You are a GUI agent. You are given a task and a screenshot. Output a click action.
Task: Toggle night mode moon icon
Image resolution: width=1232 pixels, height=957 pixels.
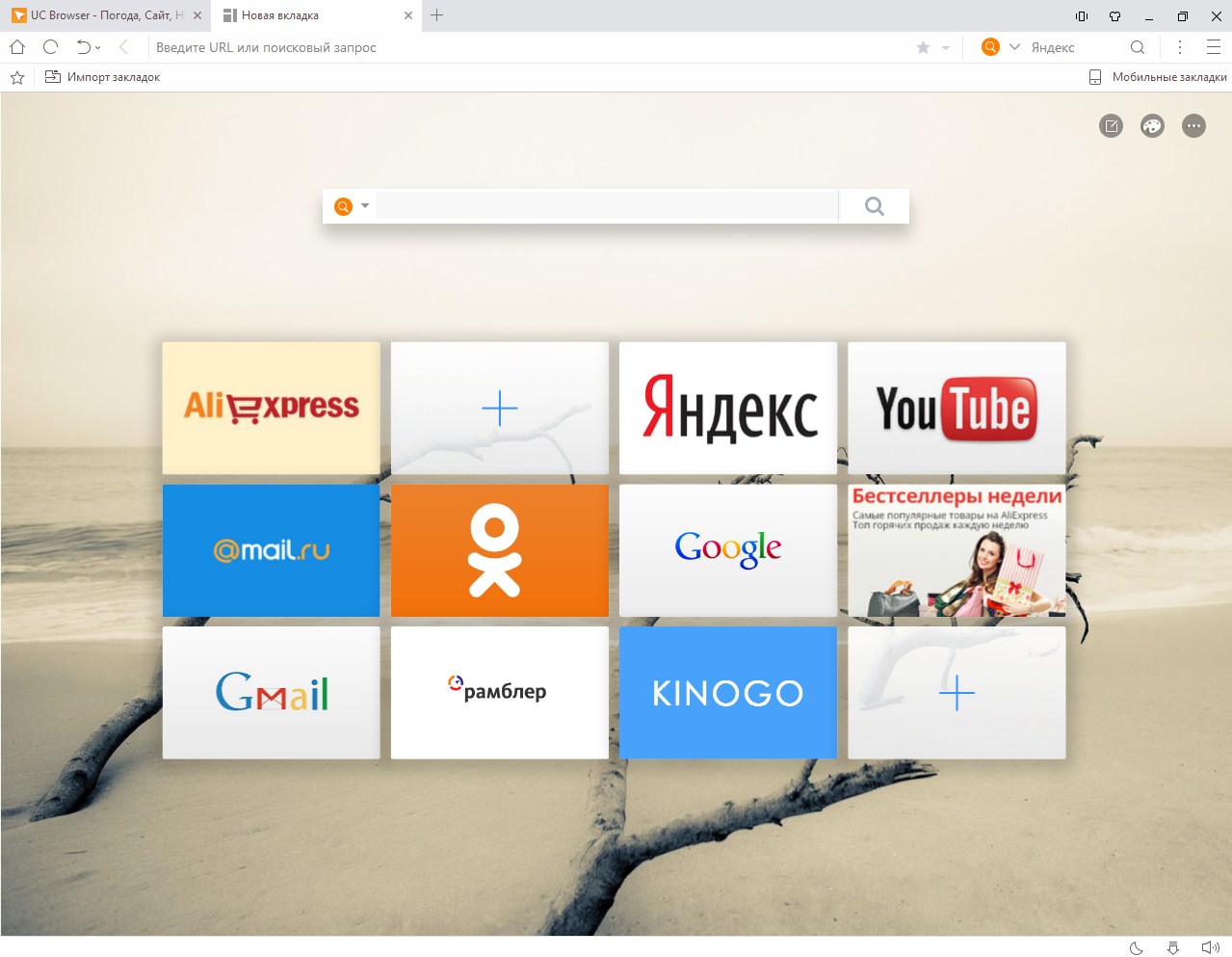(x=1137, y=947)
